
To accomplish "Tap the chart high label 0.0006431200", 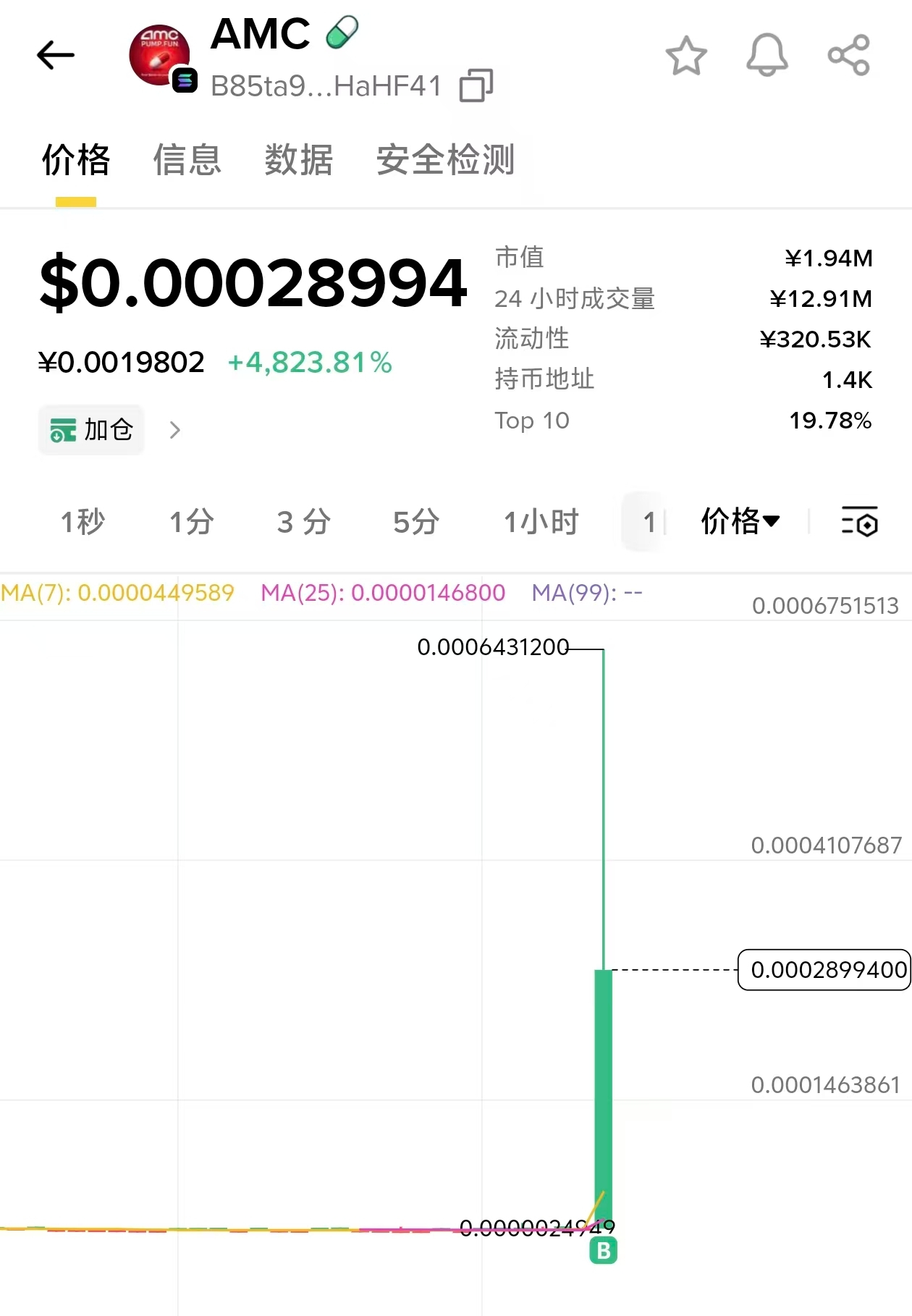I will [x=493, y=647].
